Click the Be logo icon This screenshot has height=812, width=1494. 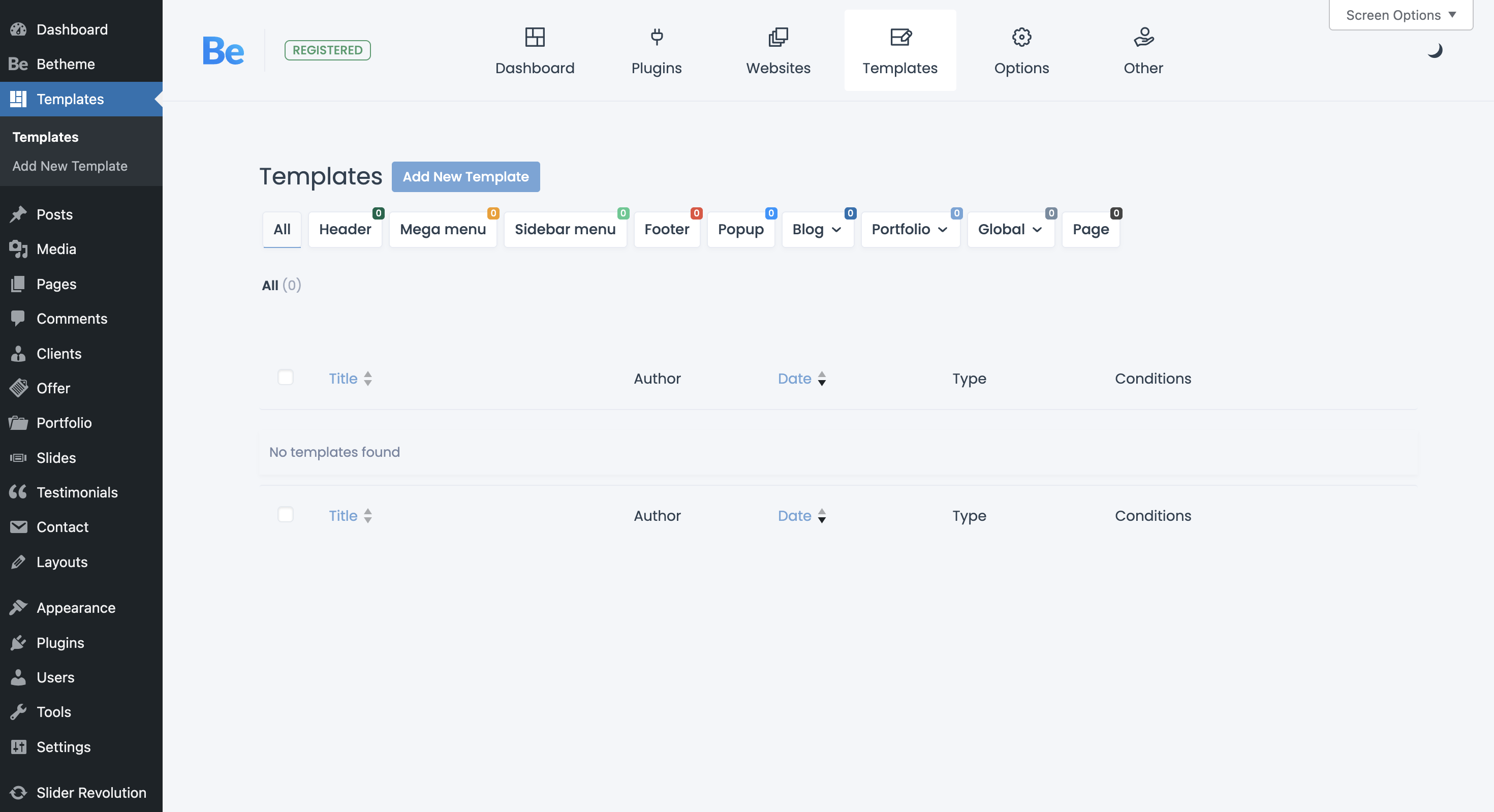(223, 50)
